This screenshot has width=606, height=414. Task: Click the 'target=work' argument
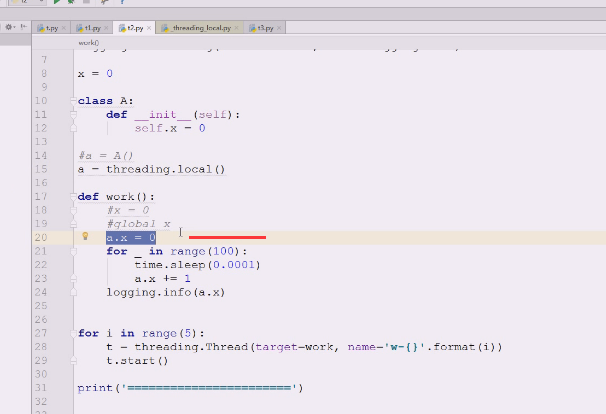294,347
